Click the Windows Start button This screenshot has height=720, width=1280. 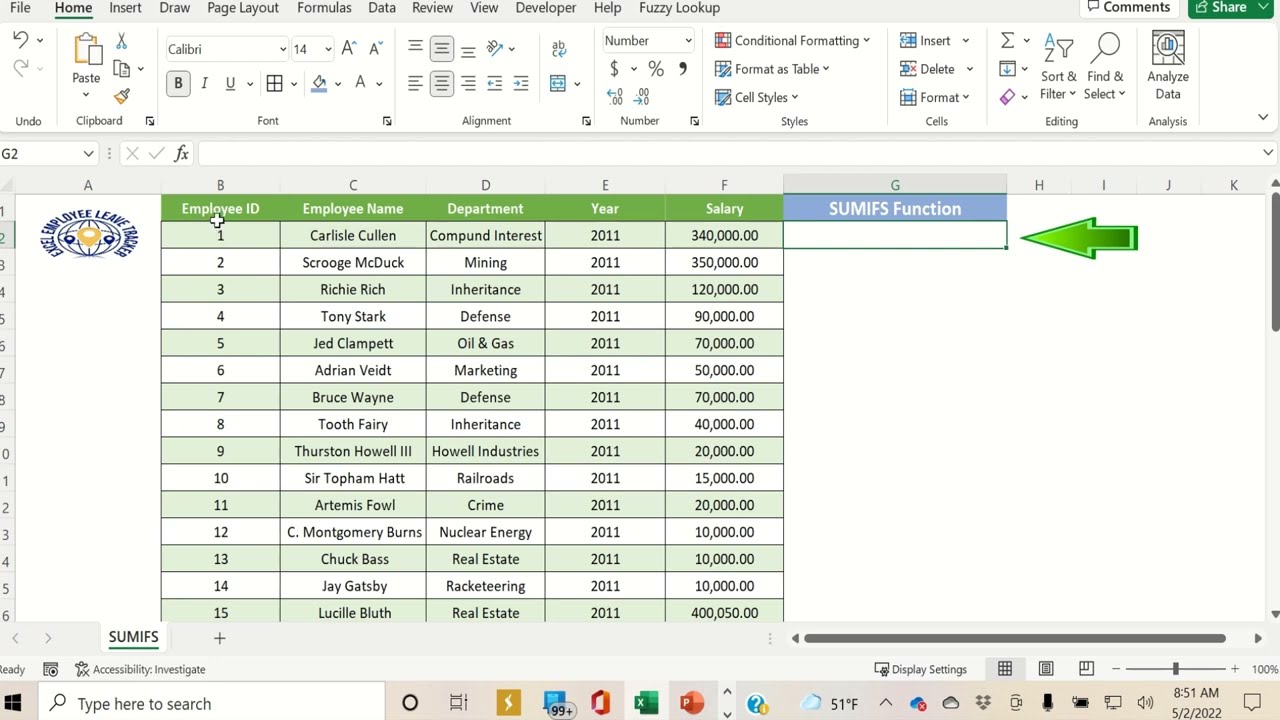point(13,704)
